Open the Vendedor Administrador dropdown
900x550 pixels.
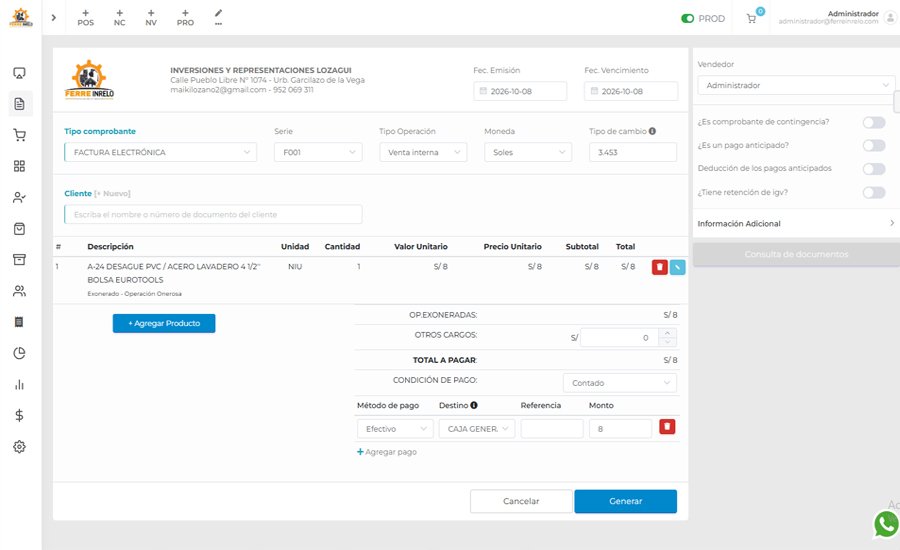coord(796,85)
